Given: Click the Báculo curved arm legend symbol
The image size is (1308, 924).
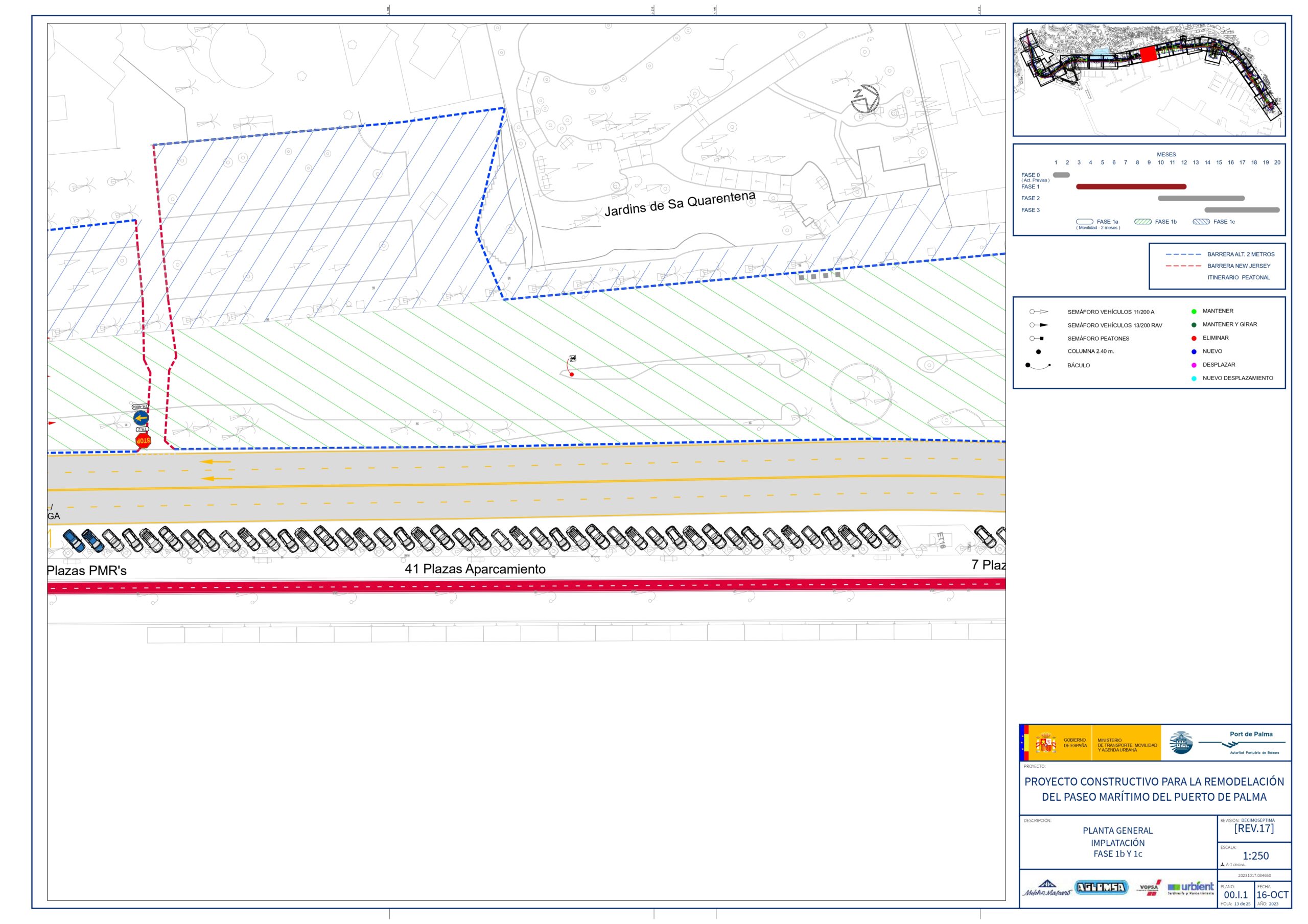Looking at the screenshot, I should click(1038, 366).
